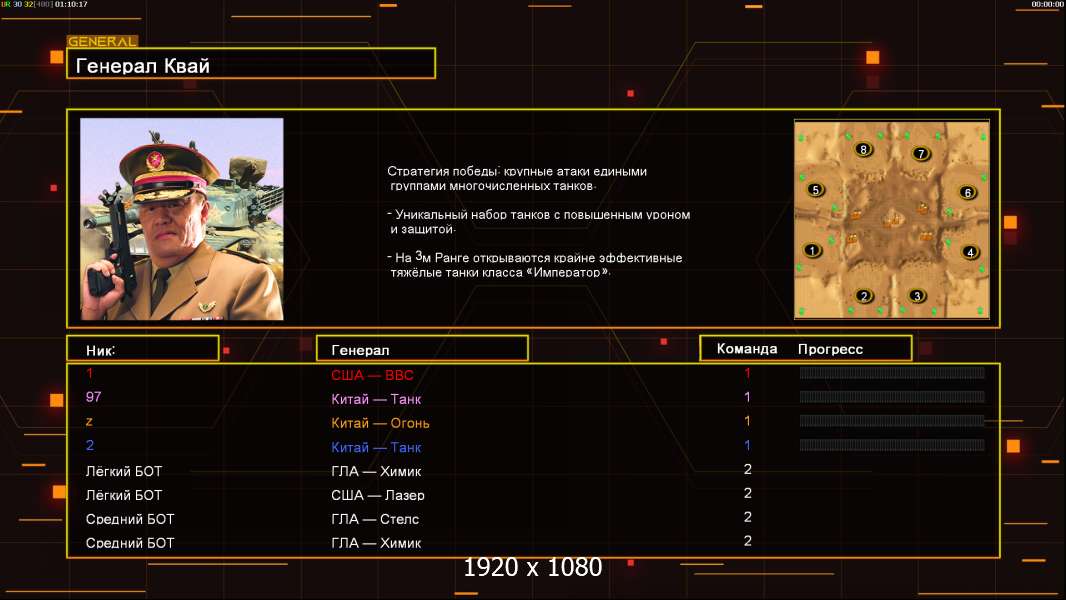Pick start position 7 marker on map
1066x600 pixels.
click(x=921, y=154)
